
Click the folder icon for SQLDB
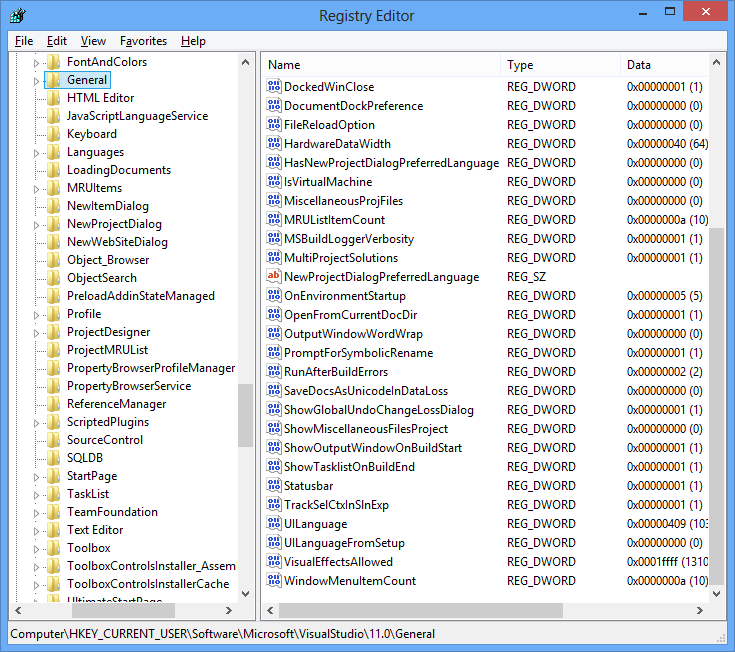(53, 457)
